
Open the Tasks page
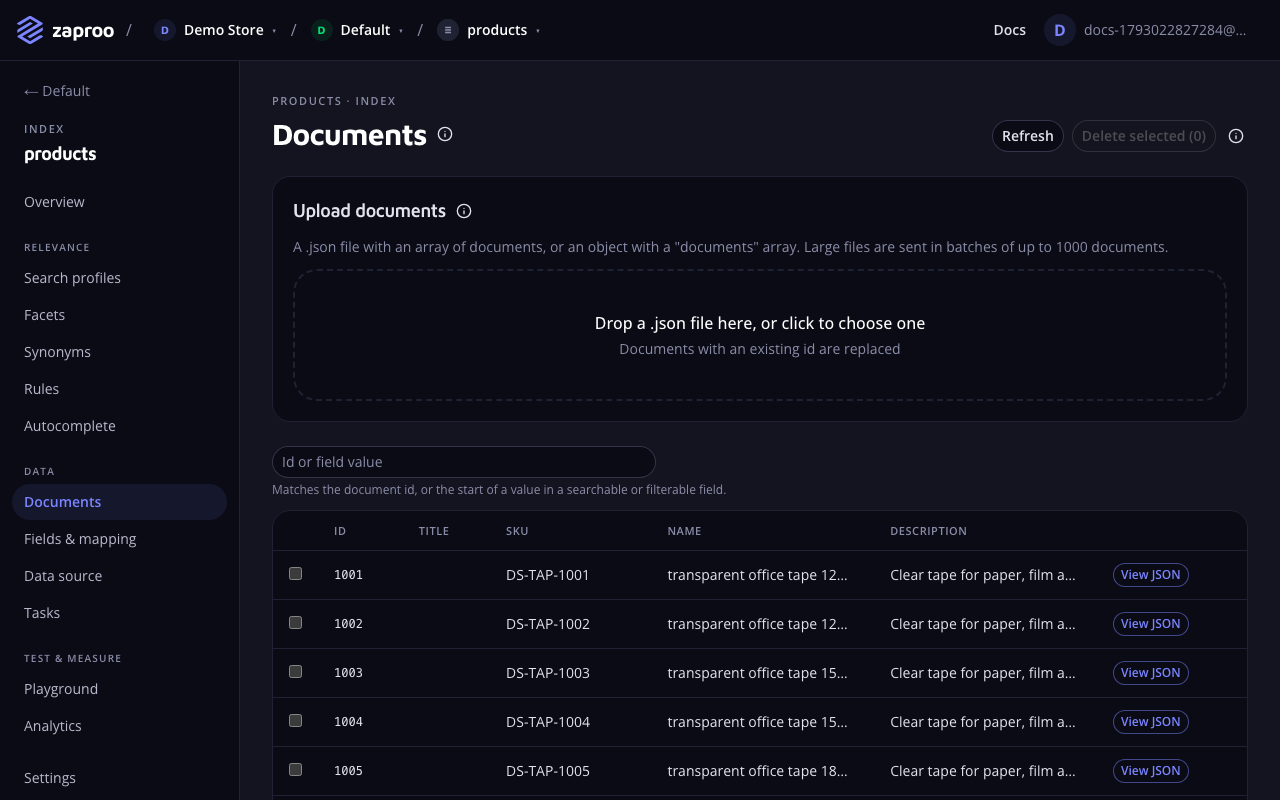tap(119, 613)
